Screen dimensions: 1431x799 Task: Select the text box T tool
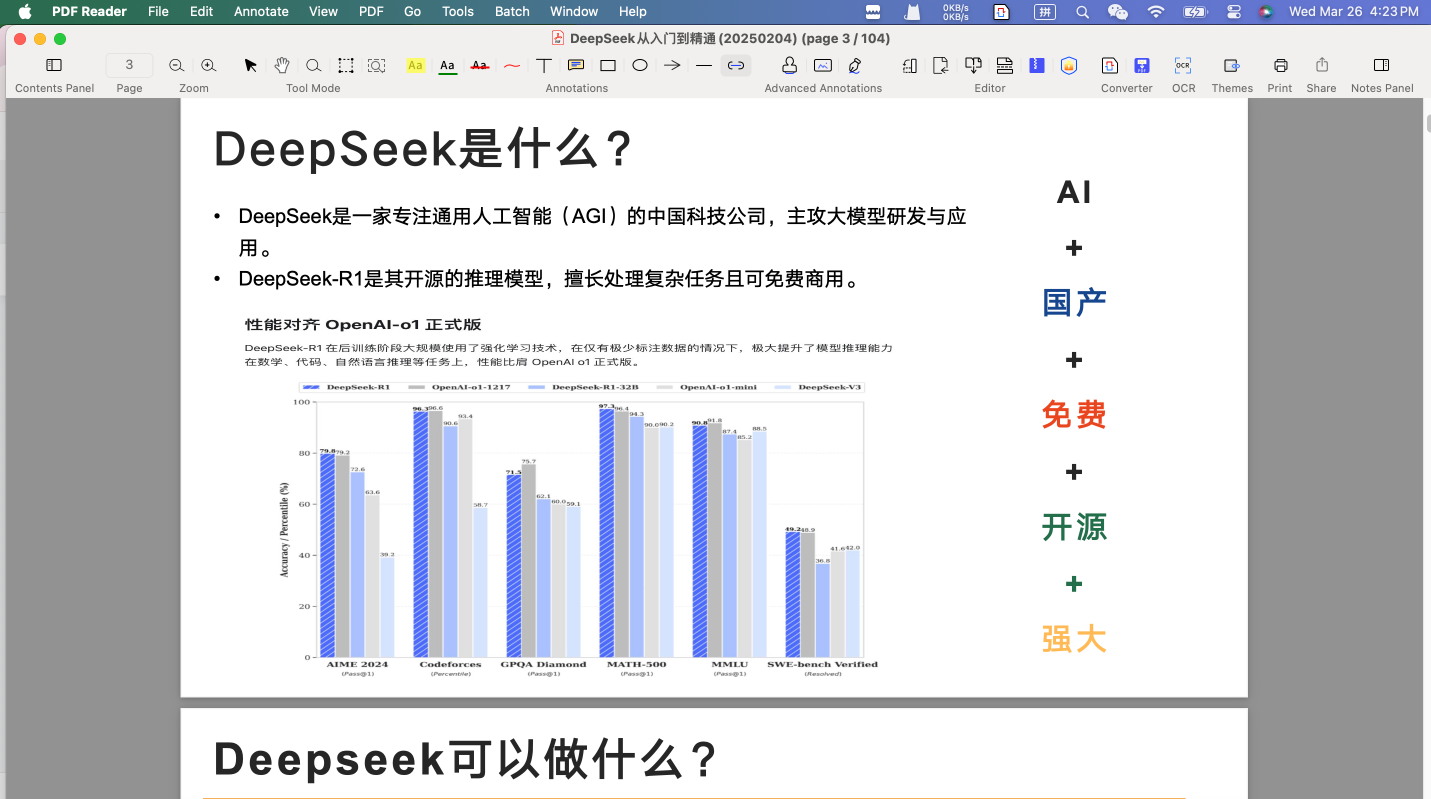pos(543,65)
